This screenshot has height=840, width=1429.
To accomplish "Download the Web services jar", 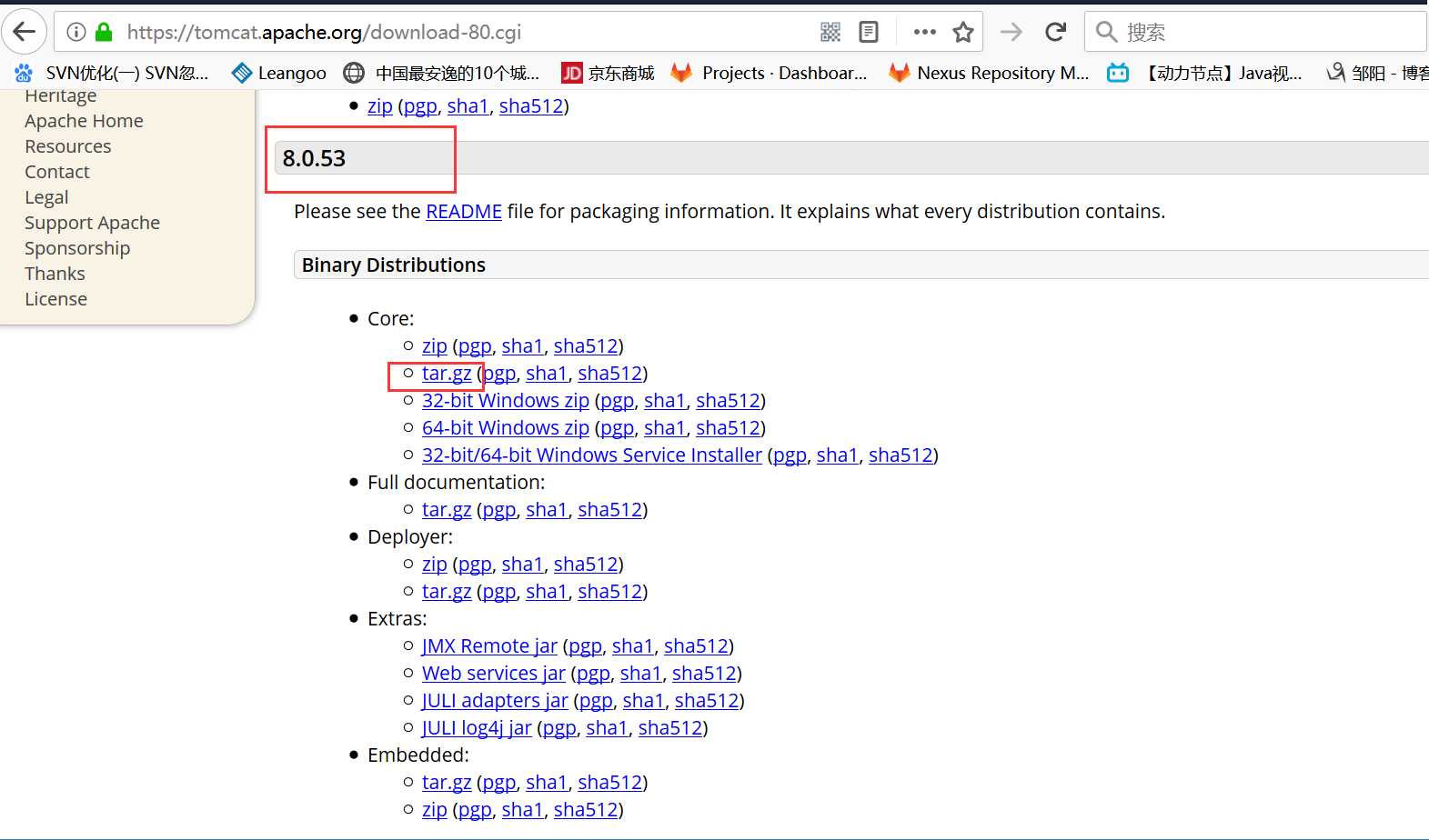I will 494,674.
